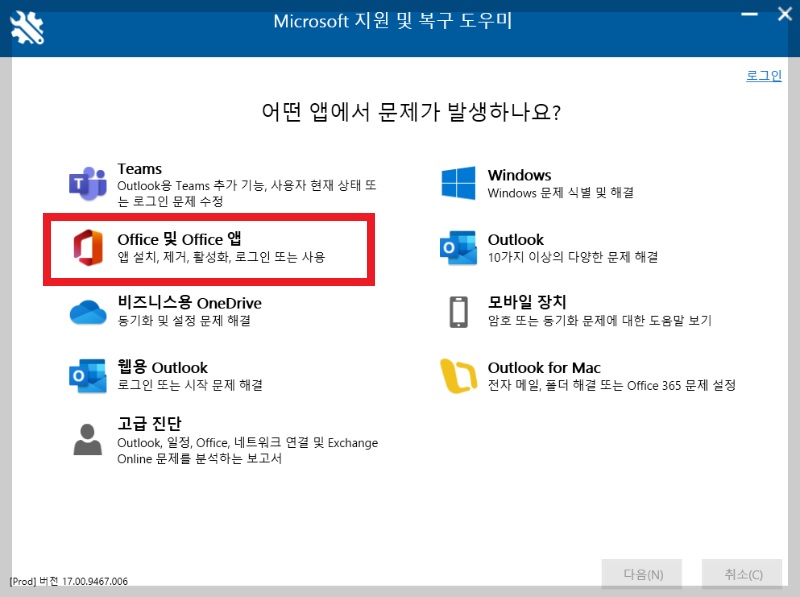The width and height of the screenshot is (800, 597).
Task: Choose the 웹용 Outlook heading
Action: click(x=162, y=367)
